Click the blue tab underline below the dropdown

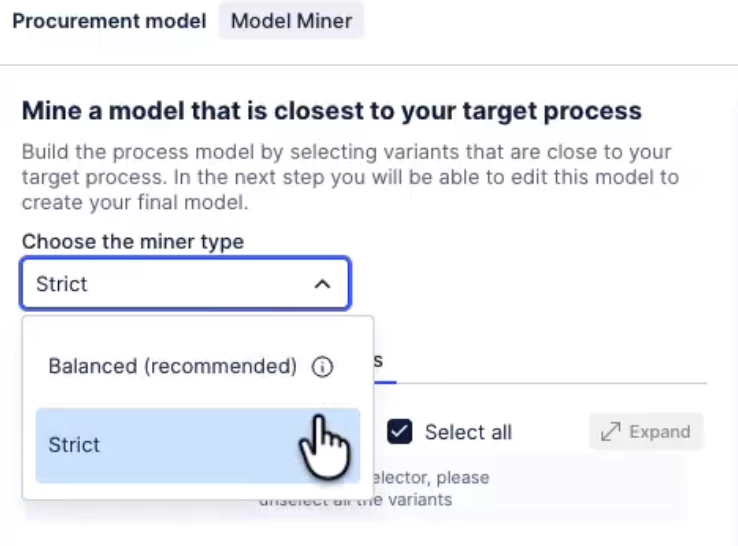coord(385,381)
